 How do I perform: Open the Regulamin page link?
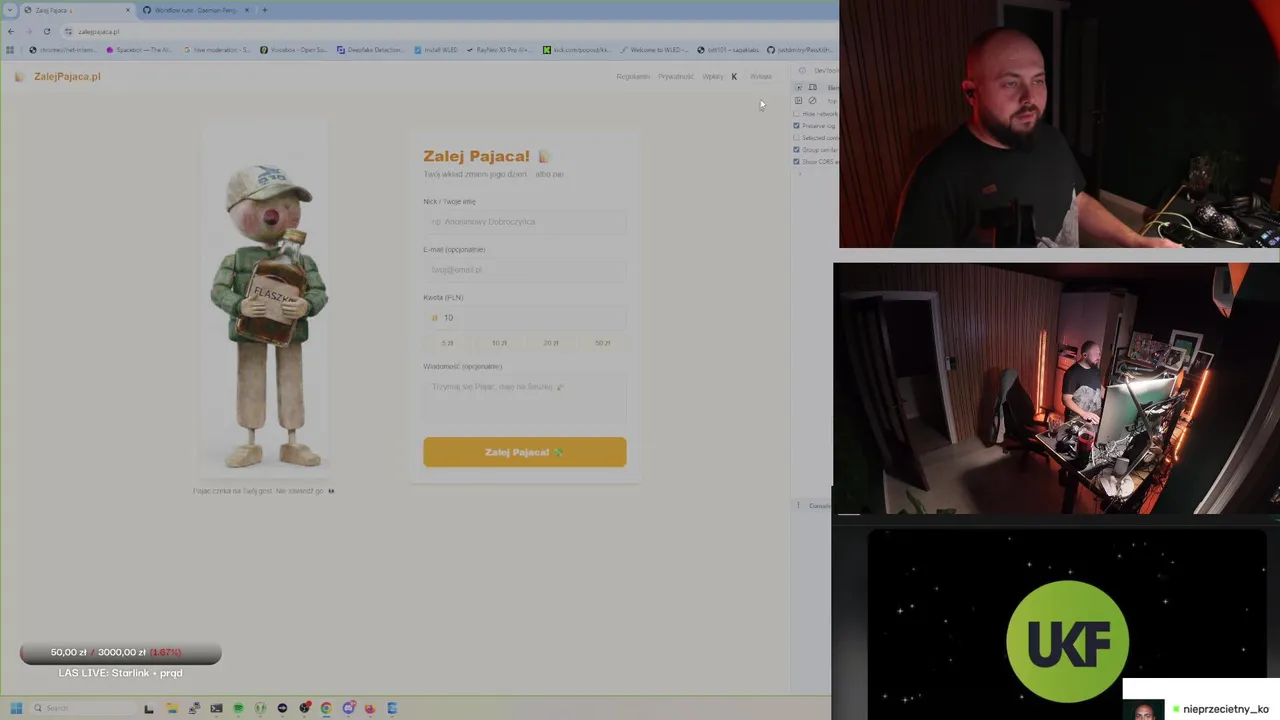click(x=633, y=76)
